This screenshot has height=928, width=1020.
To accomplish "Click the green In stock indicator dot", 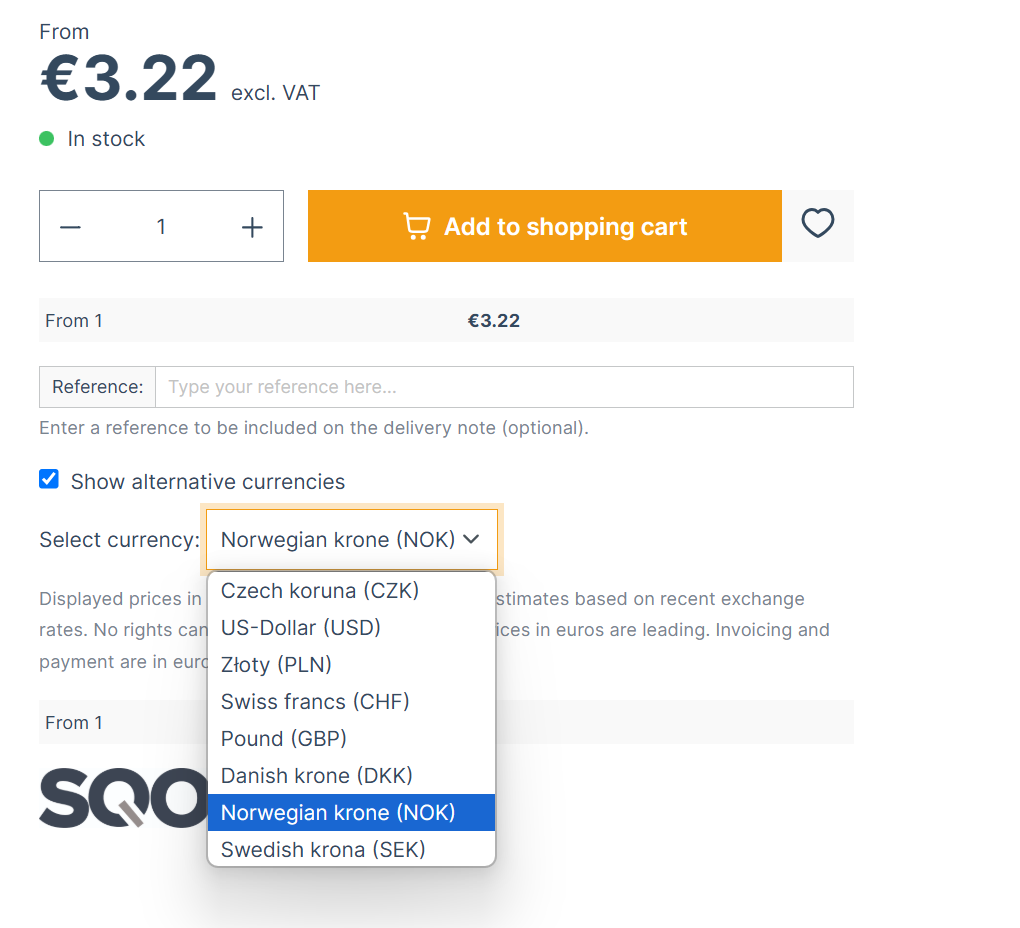I will coord(46,139).
